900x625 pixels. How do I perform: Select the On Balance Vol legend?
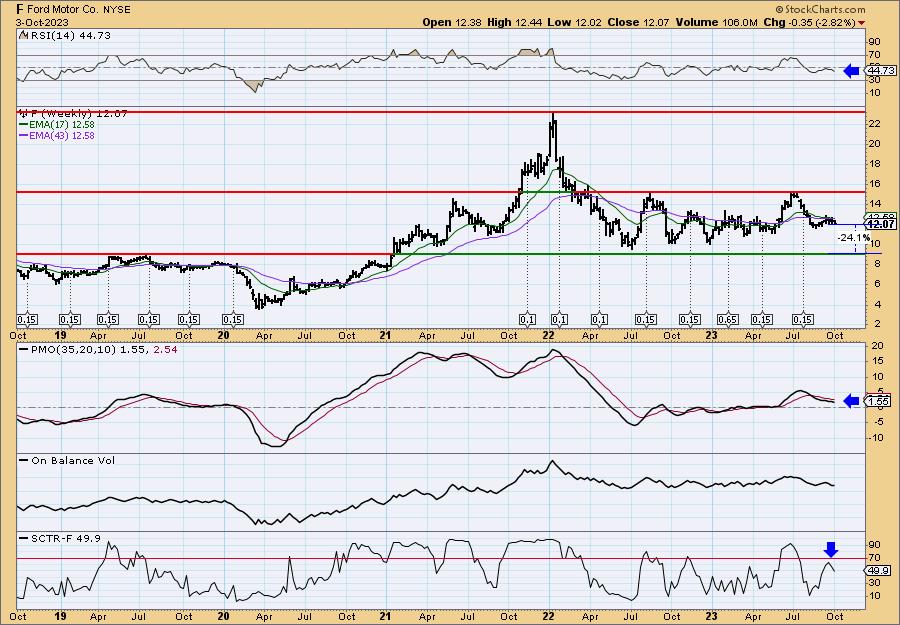click(67, 461)
